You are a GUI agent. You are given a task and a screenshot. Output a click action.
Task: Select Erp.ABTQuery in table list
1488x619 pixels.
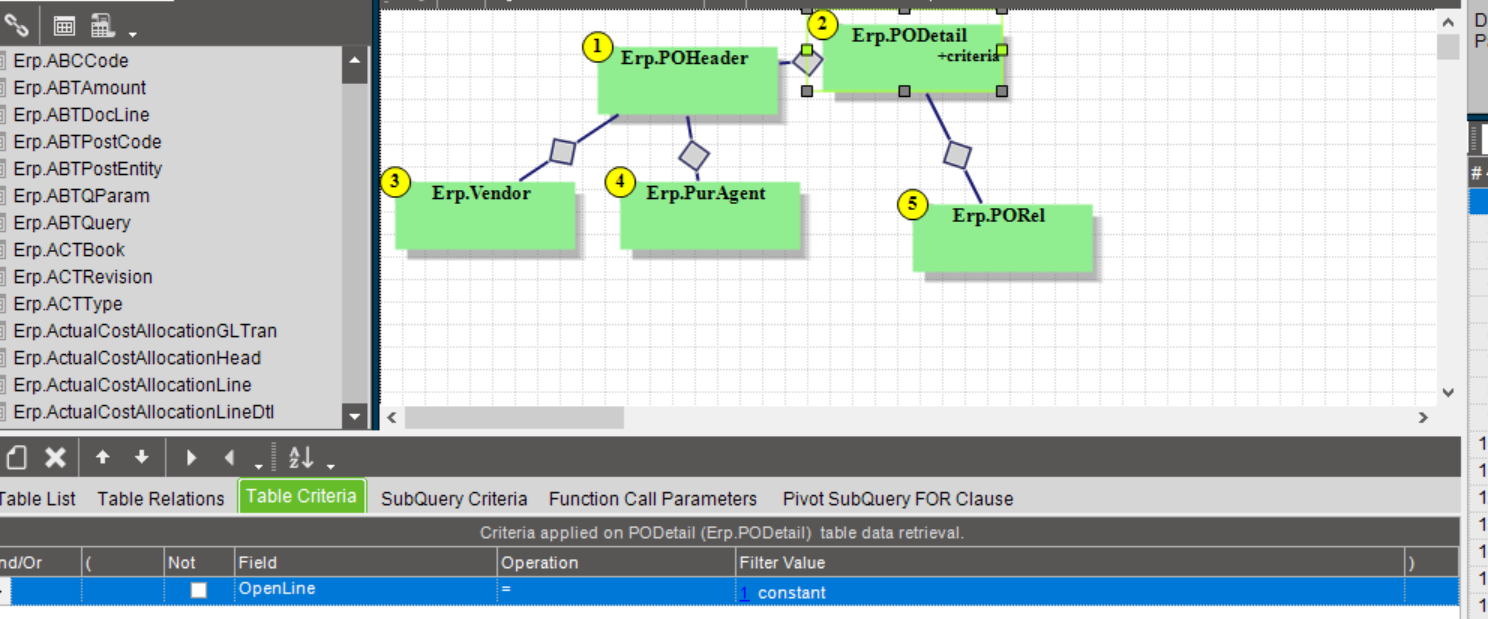(x=72, y=223)
